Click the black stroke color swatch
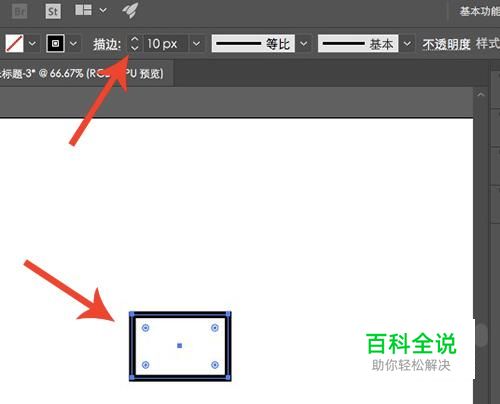Viewport: 500px width, 404px height. tap(55, 43)
